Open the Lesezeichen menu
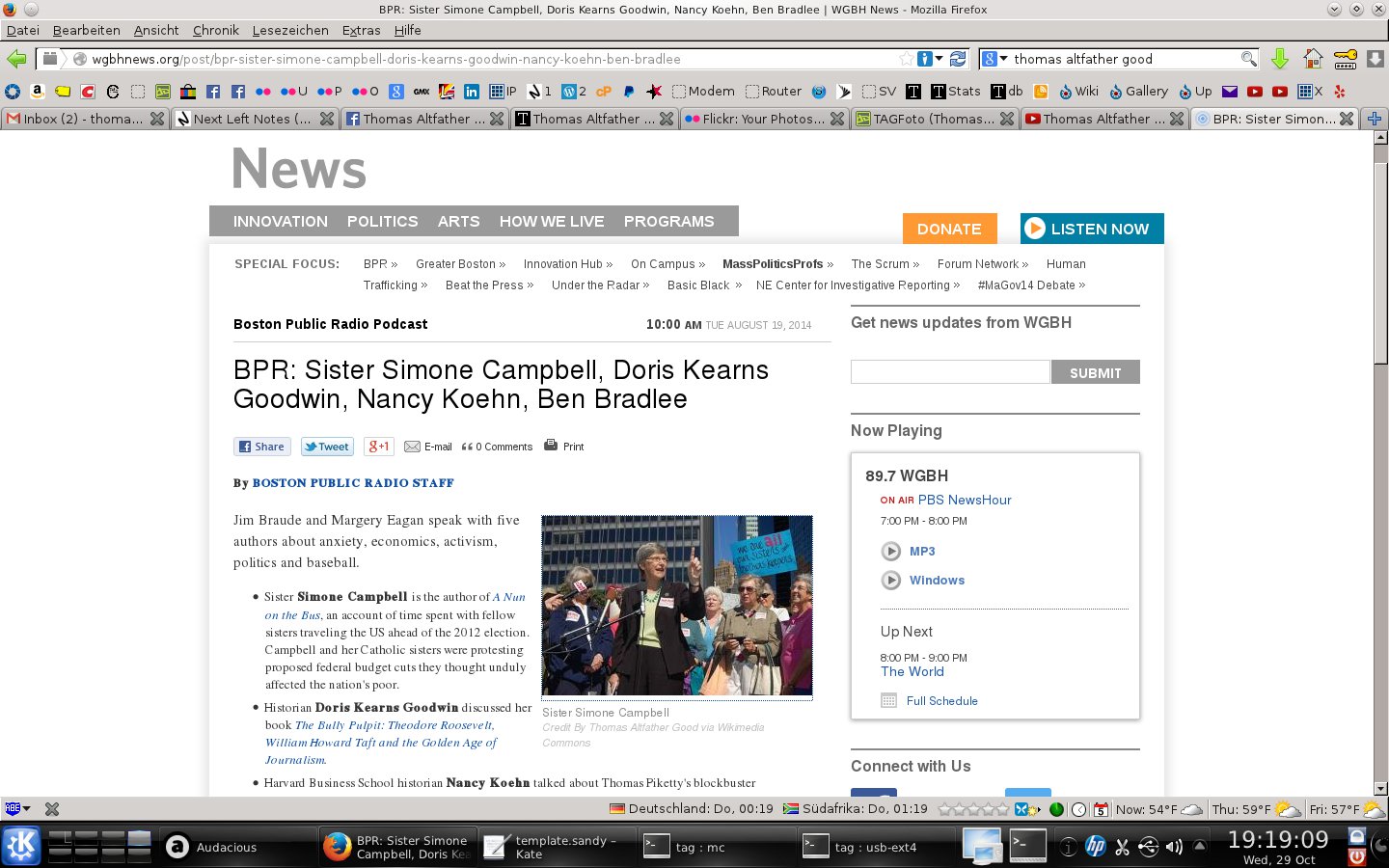Screen dimensions: 1389x868 [x=290, y=30]
